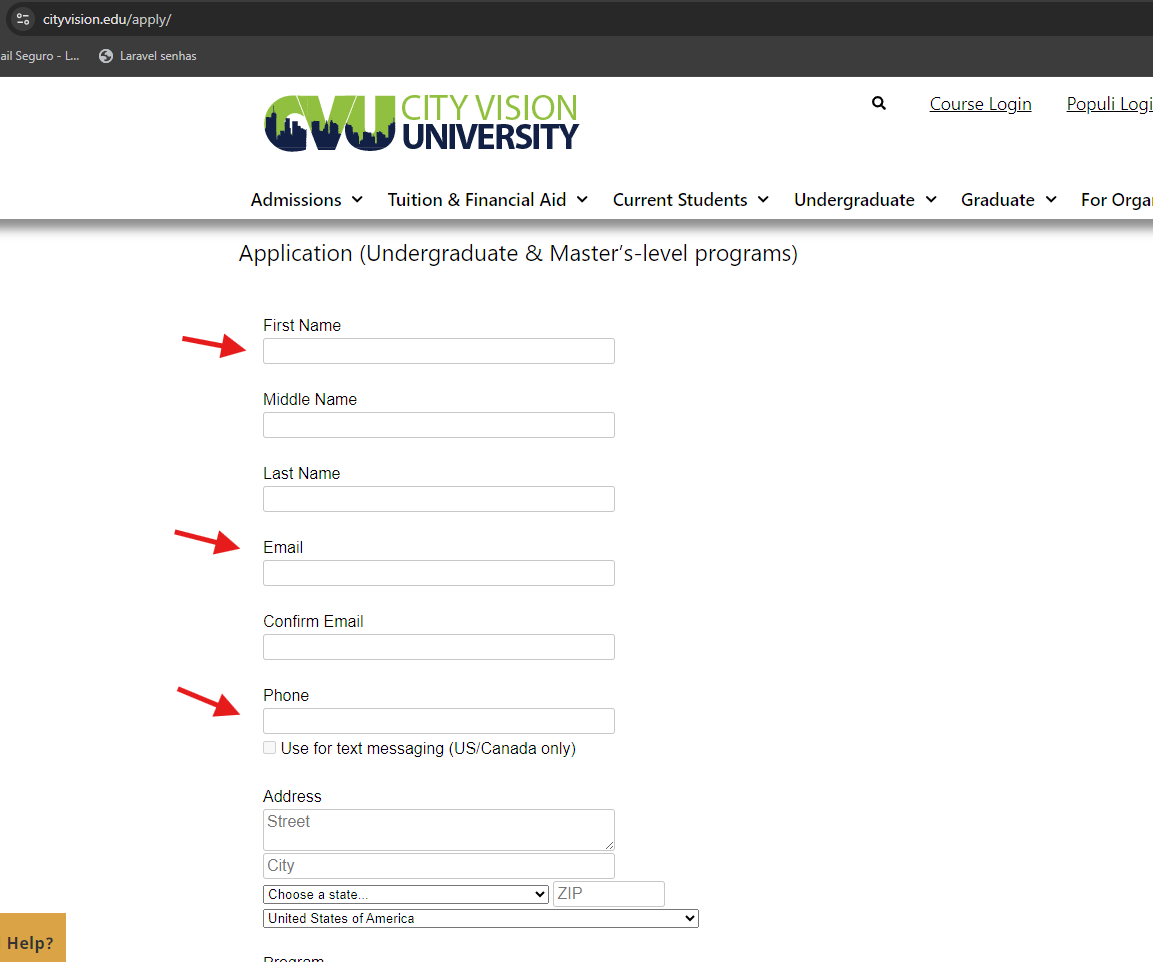1153x962 pixels.
Task: Focus the ZIP input field
Action: point(609,894)
